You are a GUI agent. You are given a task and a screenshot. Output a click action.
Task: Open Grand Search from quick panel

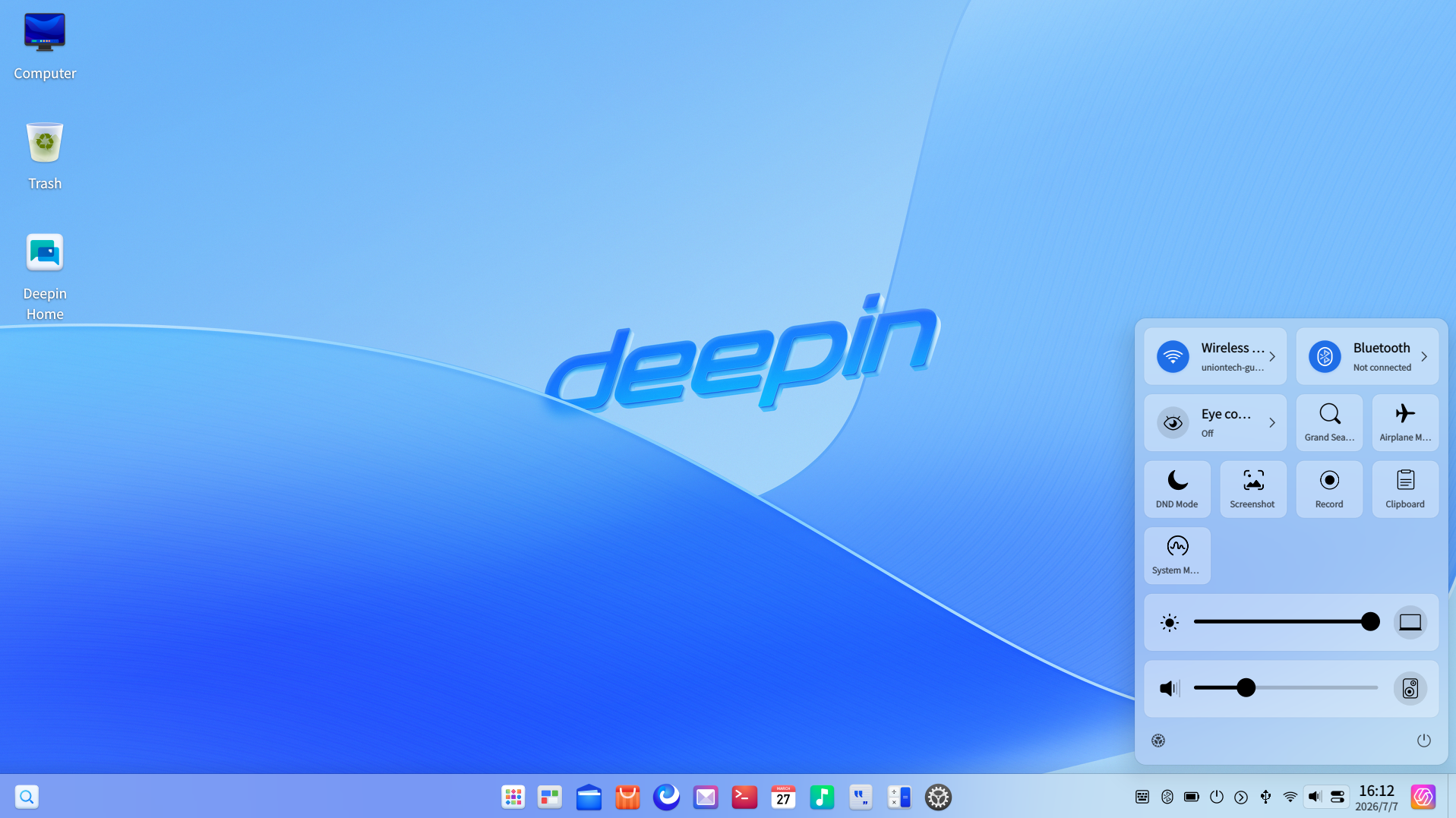(x=1329, y=423)
